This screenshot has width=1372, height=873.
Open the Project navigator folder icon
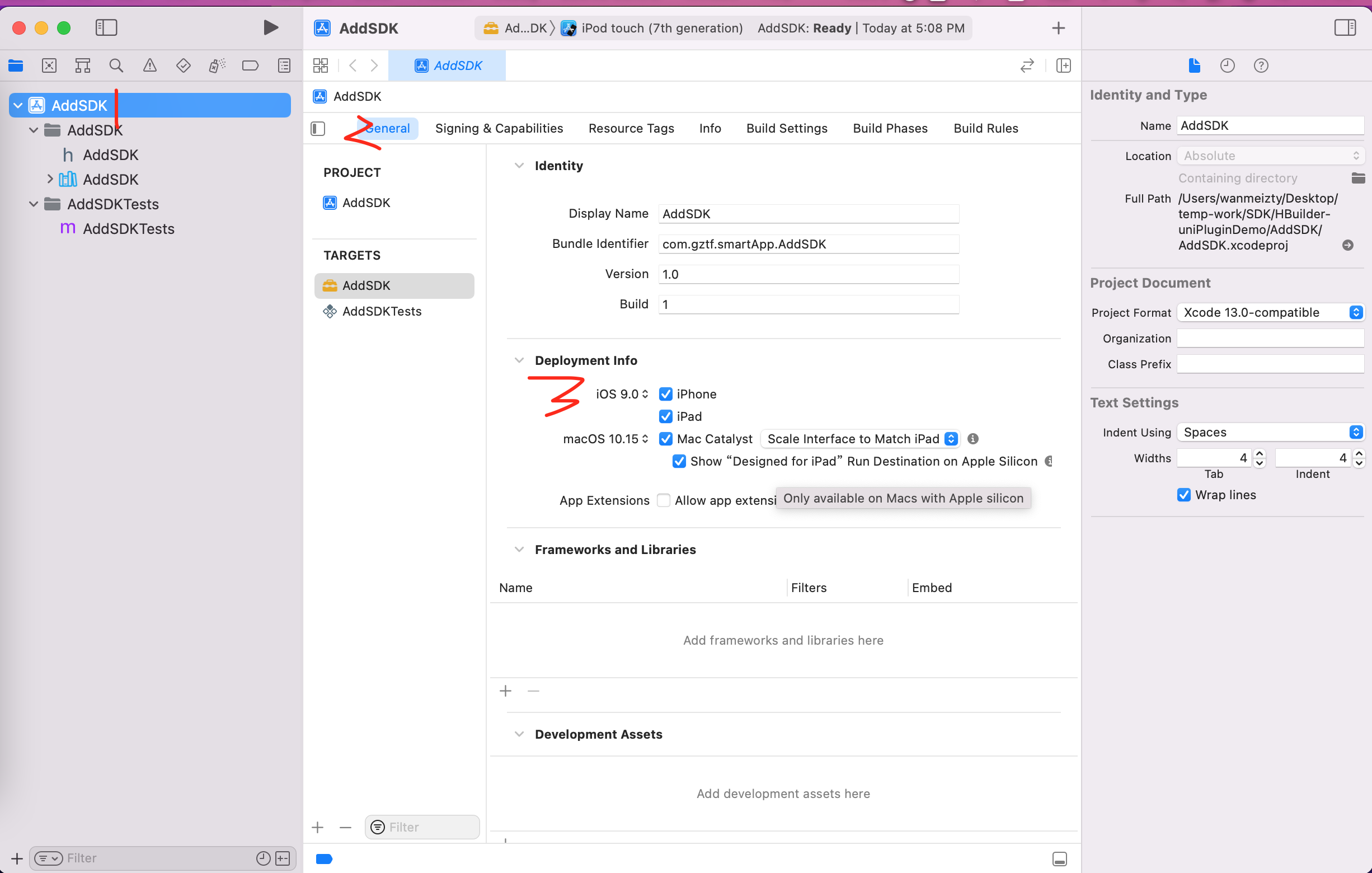[x=16, y=65]
